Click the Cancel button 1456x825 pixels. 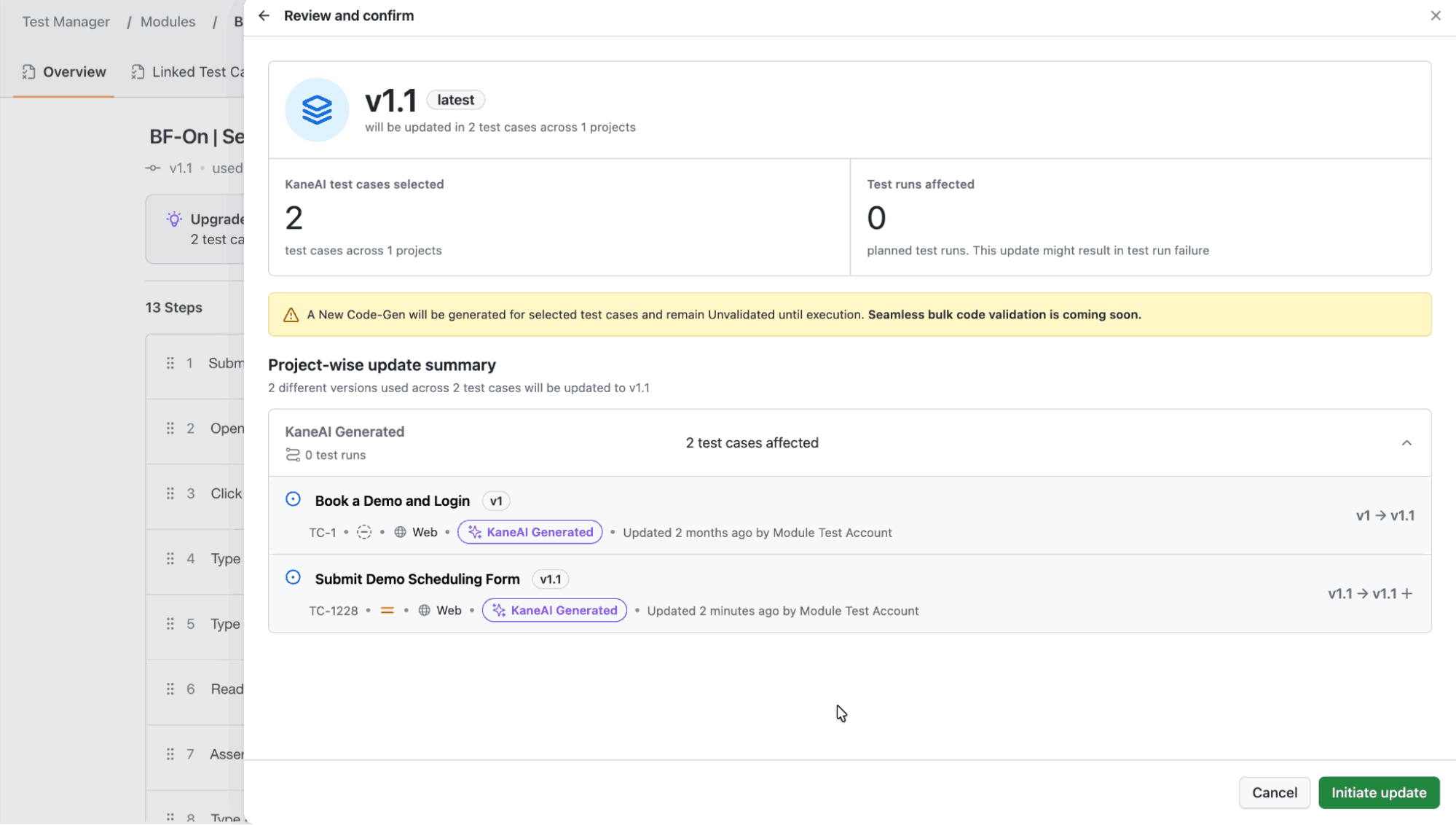point(1274,793)
